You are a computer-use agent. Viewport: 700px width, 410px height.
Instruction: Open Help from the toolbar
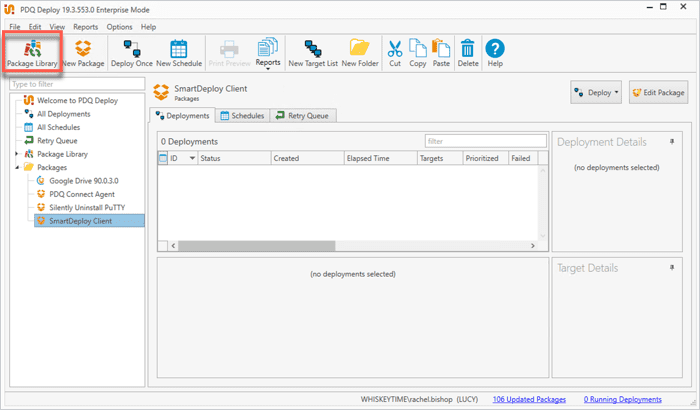(x=495, y=53)
